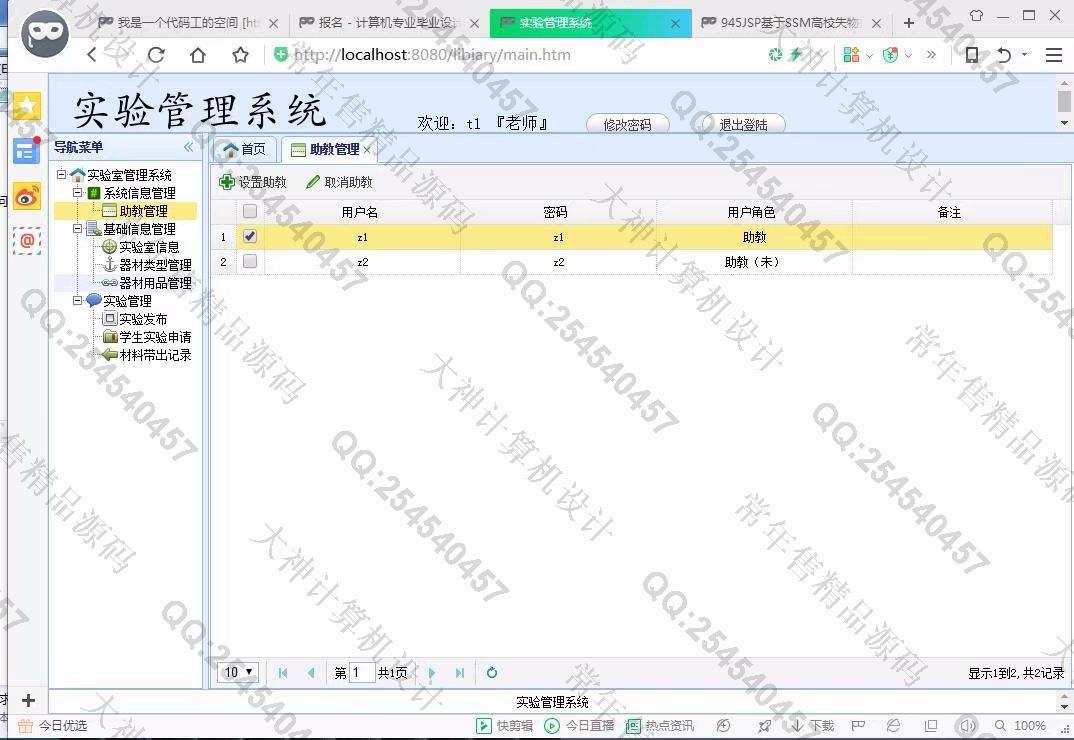Add sidebar item with plus icon
This screenshot has height=740, width=1074.
[28, 700]
